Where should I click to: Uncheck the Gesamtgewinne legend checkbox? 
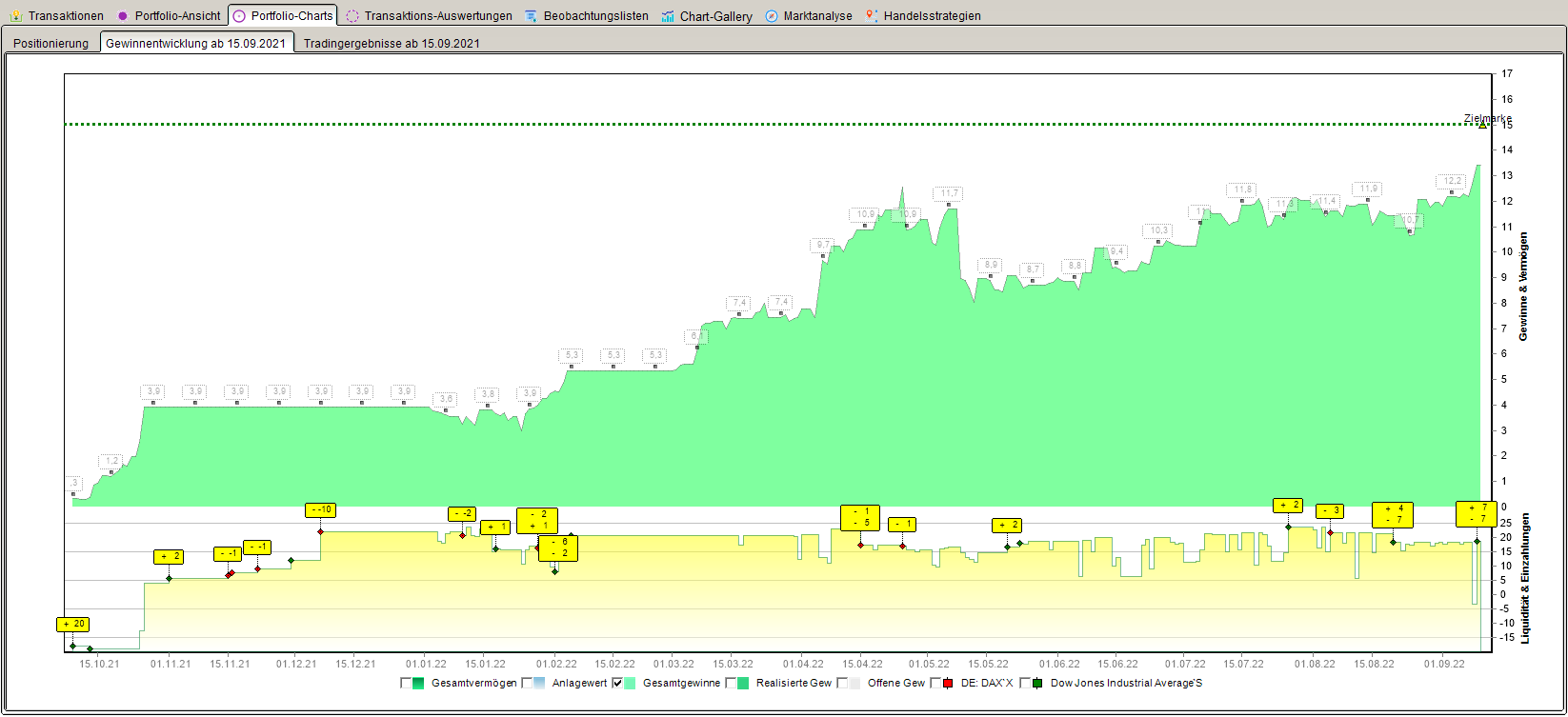pyautogui.click(x=617, y=683)
